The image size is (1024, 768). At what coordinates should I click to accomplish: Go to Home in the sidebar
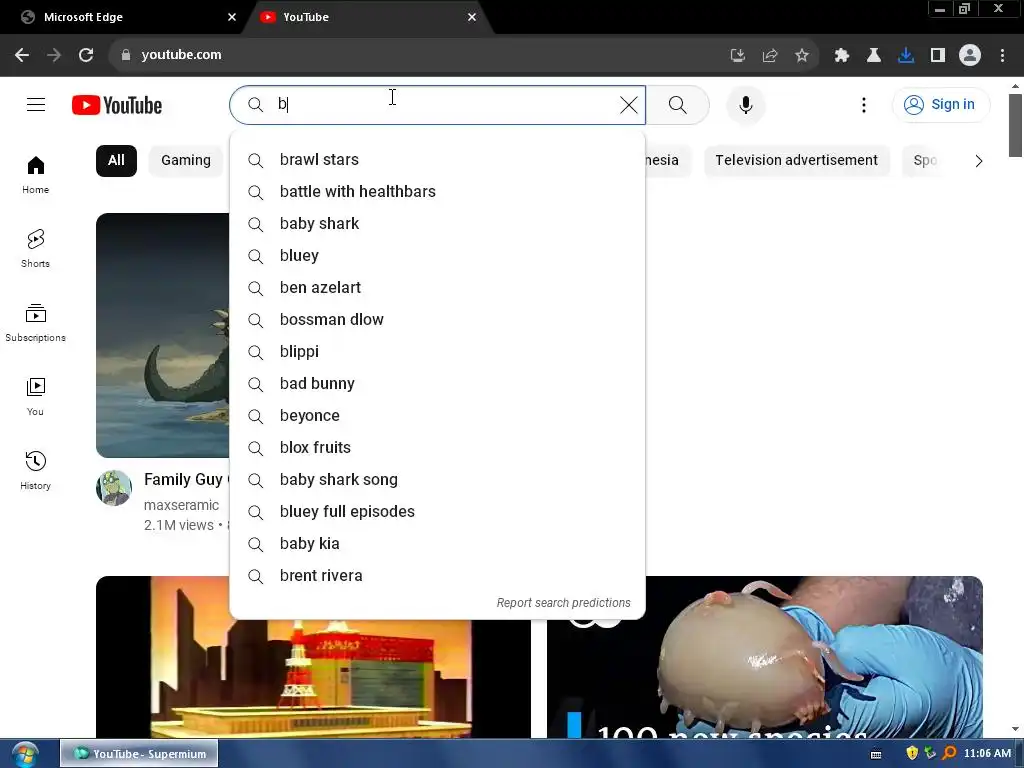35,175
